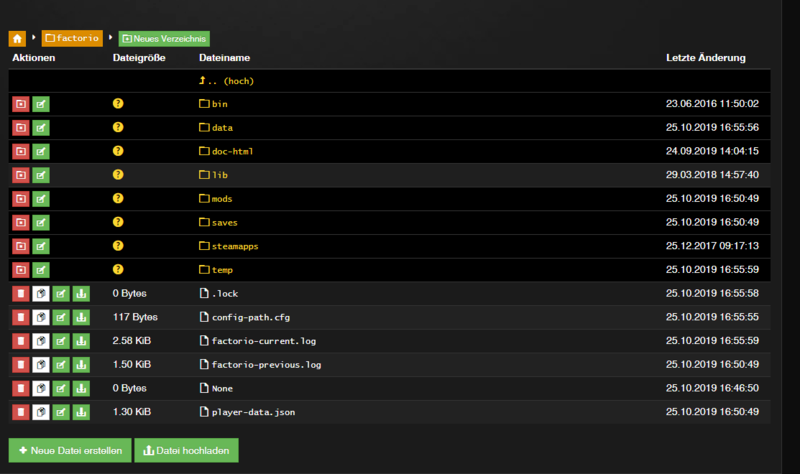Rename the data folder with green edit icon

41,128
